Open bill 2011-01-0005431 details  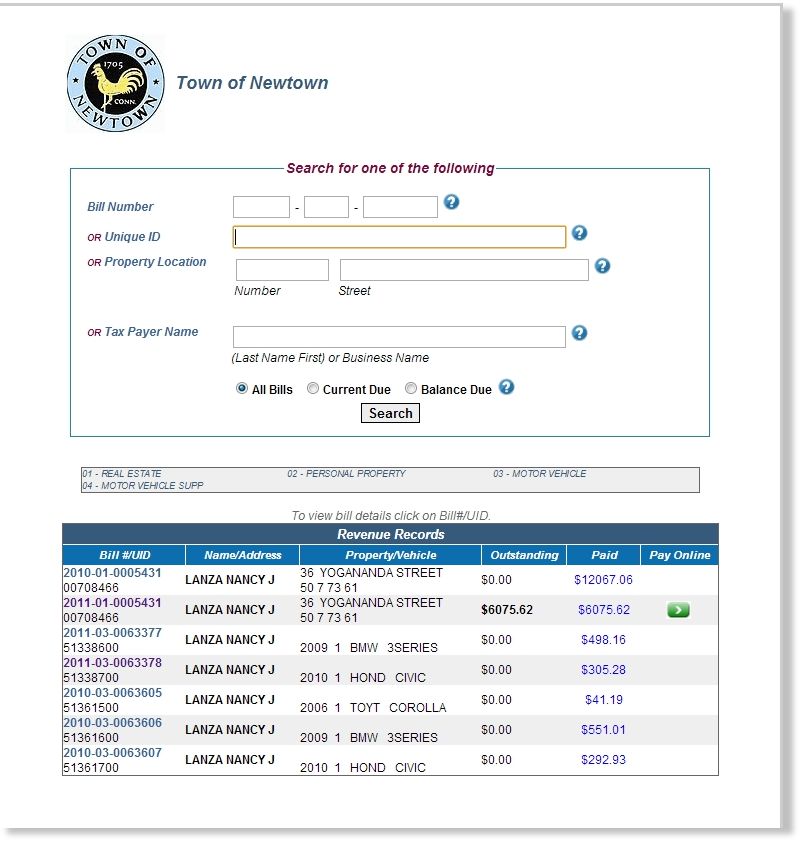(x=112, y=603)
